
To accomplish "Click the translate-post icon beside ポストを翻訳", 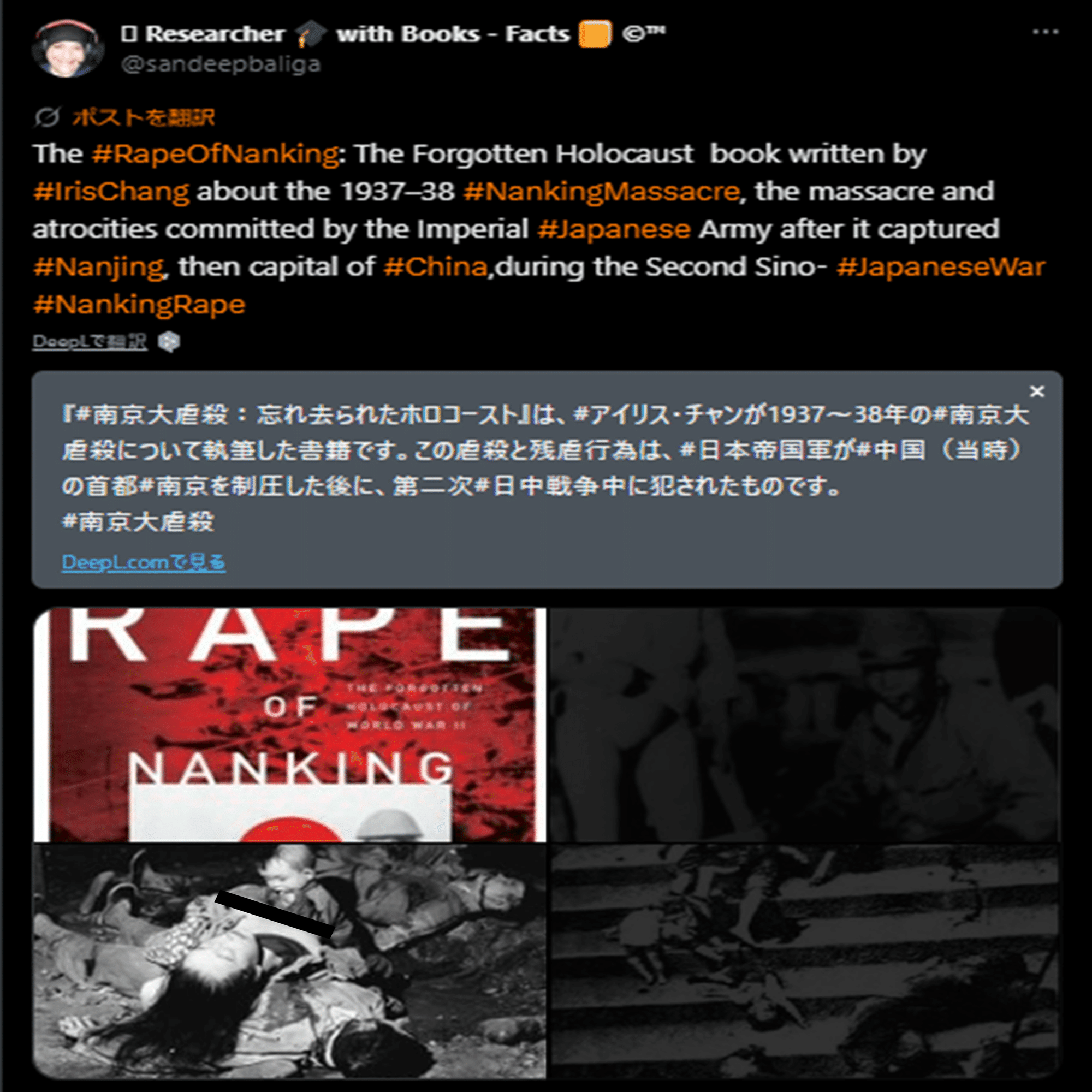I will coord(47,117).
